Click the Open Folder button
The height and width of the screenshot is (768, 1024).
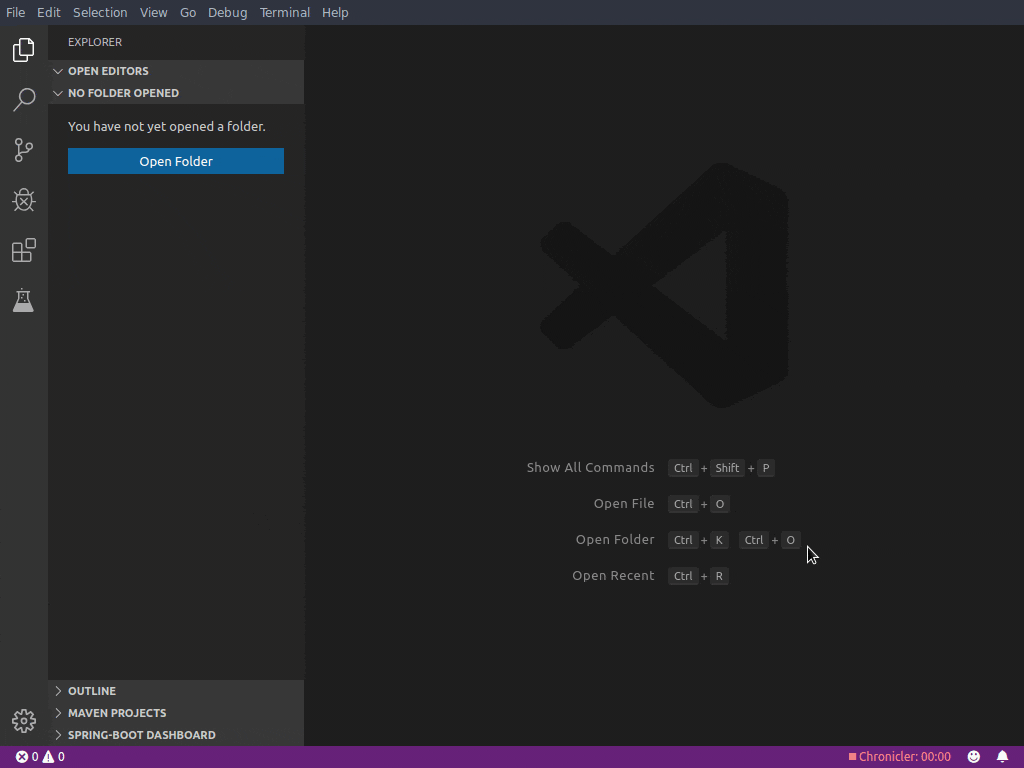click(x=176, y=161)
